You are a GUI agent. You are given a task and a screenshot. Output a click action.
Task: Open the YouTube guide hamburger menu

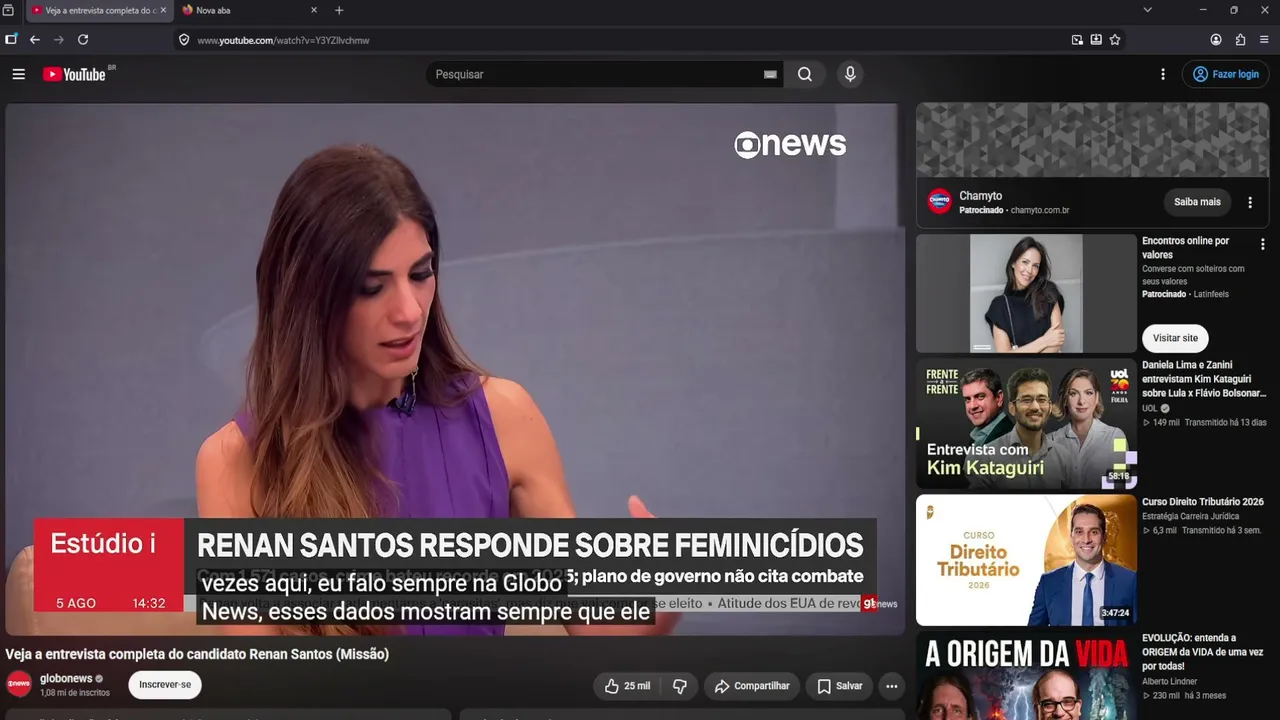coord(18,74)
